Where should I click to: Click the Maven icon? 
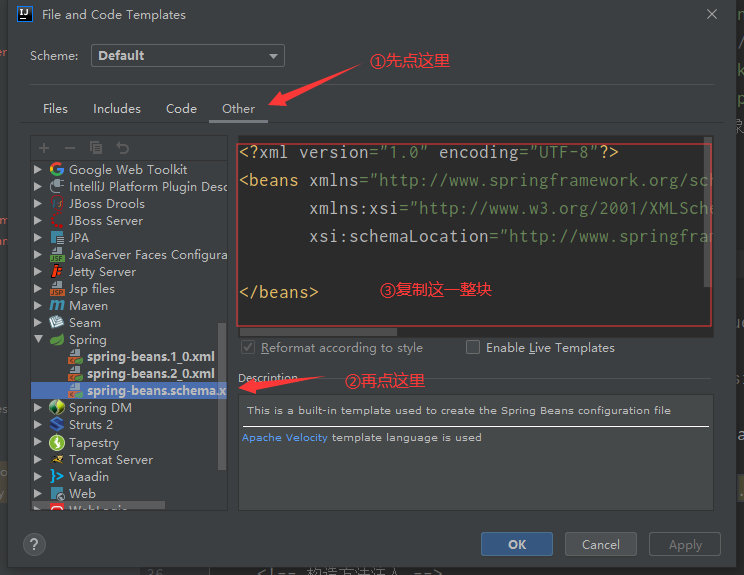point(57,306)
